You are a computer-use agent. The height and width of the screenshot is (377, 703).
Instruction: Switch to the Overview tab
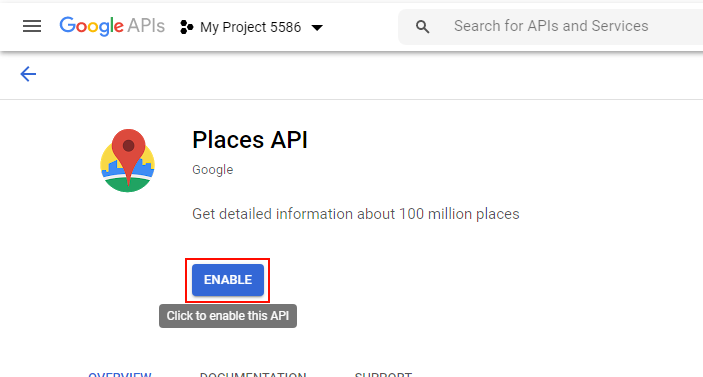coord(120,374)
